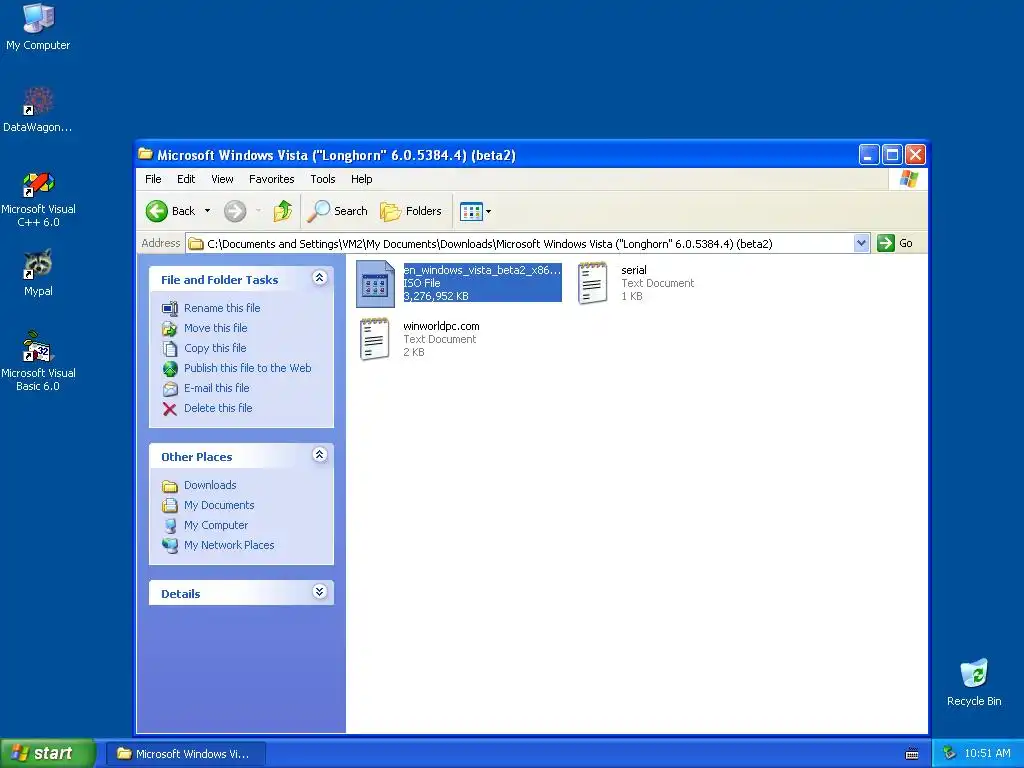Open the Edit menu

pyautogui.click(x=185, y=179)
